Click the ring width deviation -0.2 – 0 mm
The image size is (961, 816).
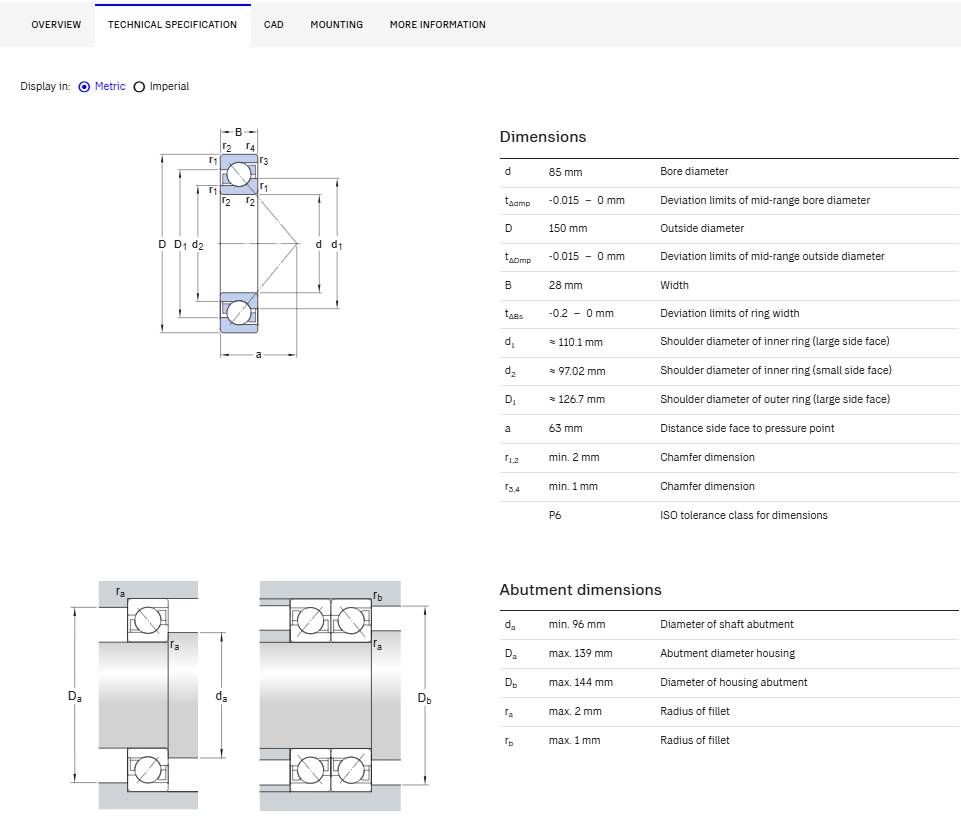tap(580, 313)
